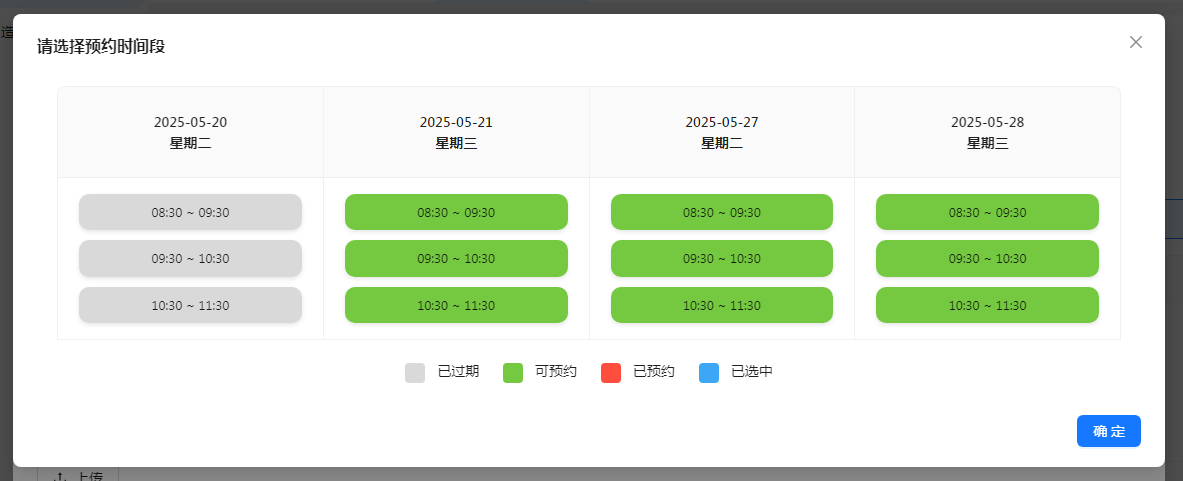Select 09:30 ~ 10:30 slot on 2025-05-28
The image size is (1183, 481).
pos(988,259)
